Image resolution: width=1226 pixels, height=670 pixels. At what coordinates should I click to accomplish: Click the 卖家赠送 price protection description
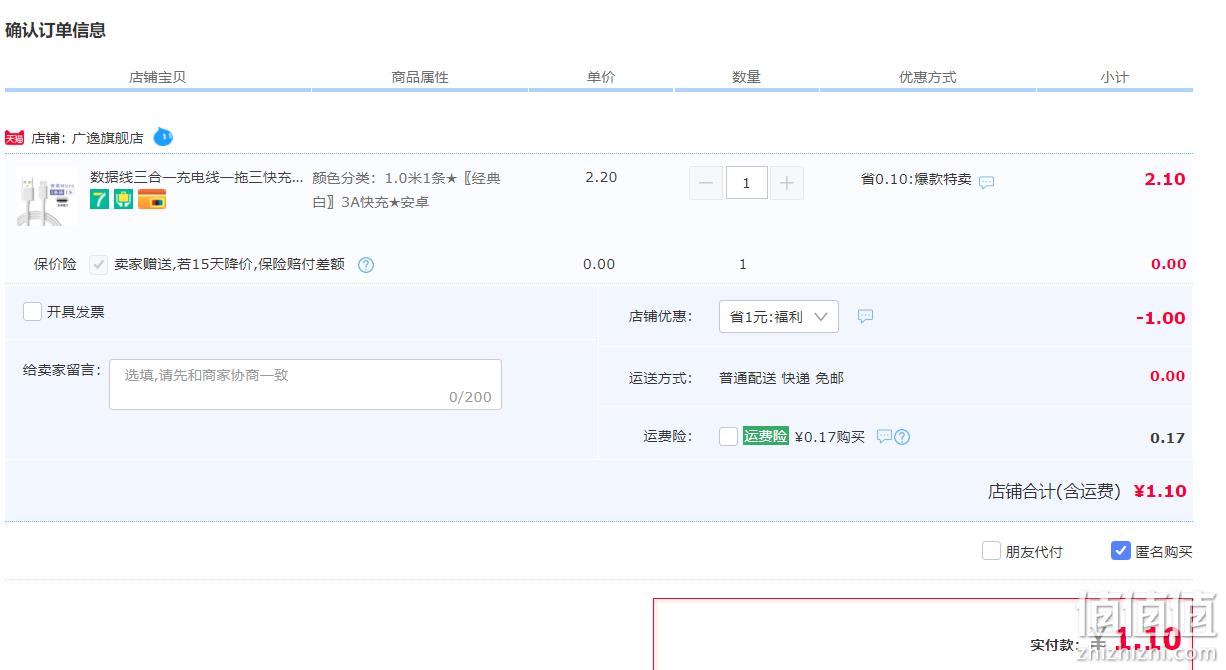(229, 264)
